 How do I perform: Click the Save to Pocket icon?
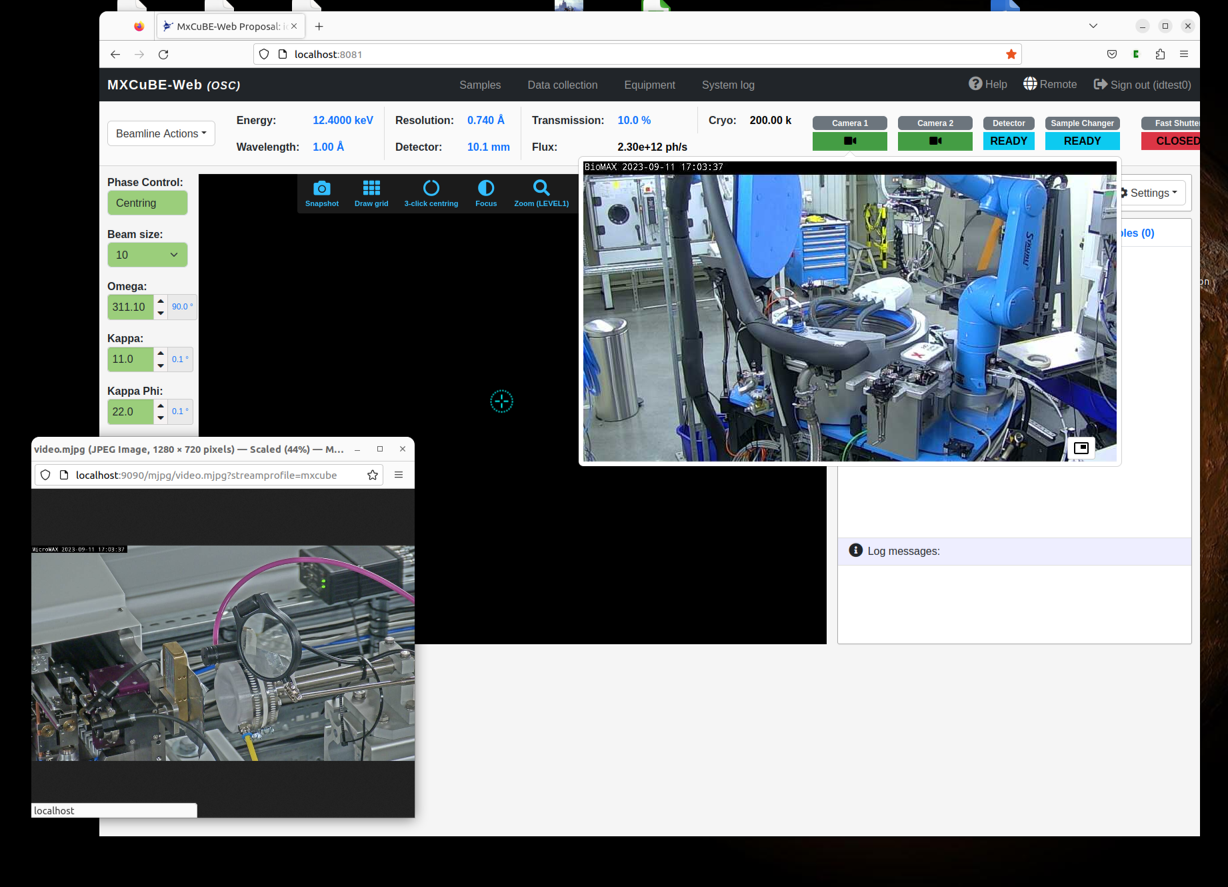pos(1112,54)
